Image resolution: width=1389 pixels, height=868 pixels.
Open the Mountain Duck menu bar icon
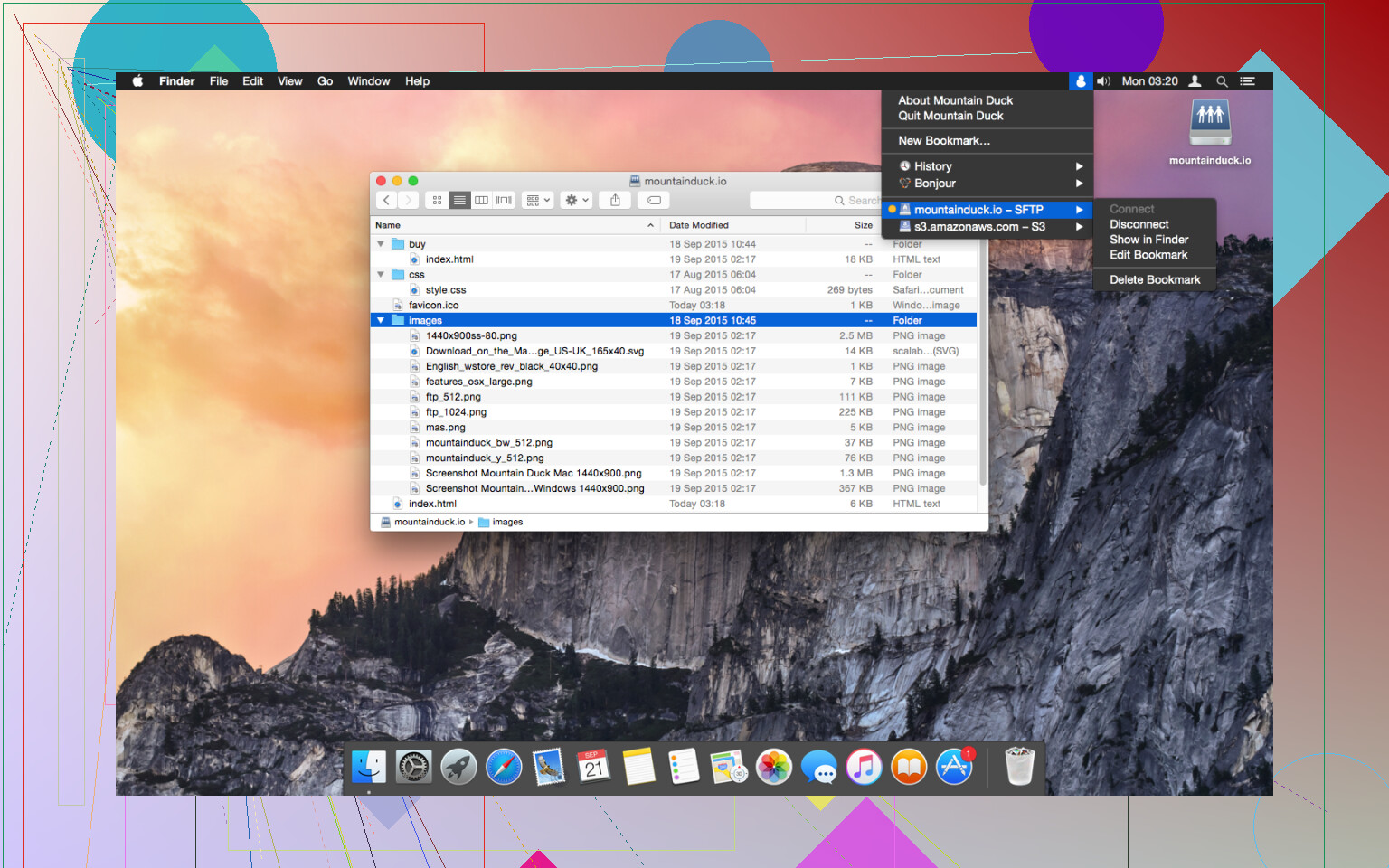(x=1080, y=81)
